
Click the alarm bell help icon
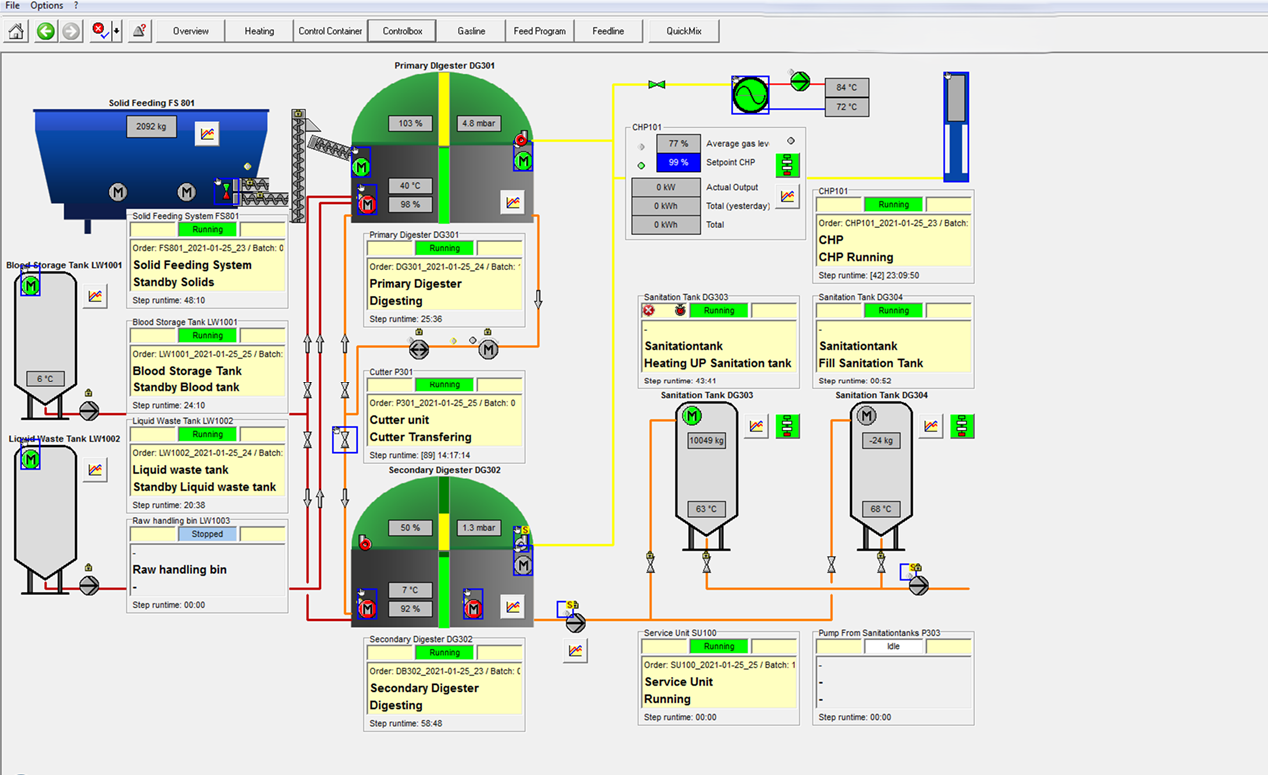[x=140, y=31]
